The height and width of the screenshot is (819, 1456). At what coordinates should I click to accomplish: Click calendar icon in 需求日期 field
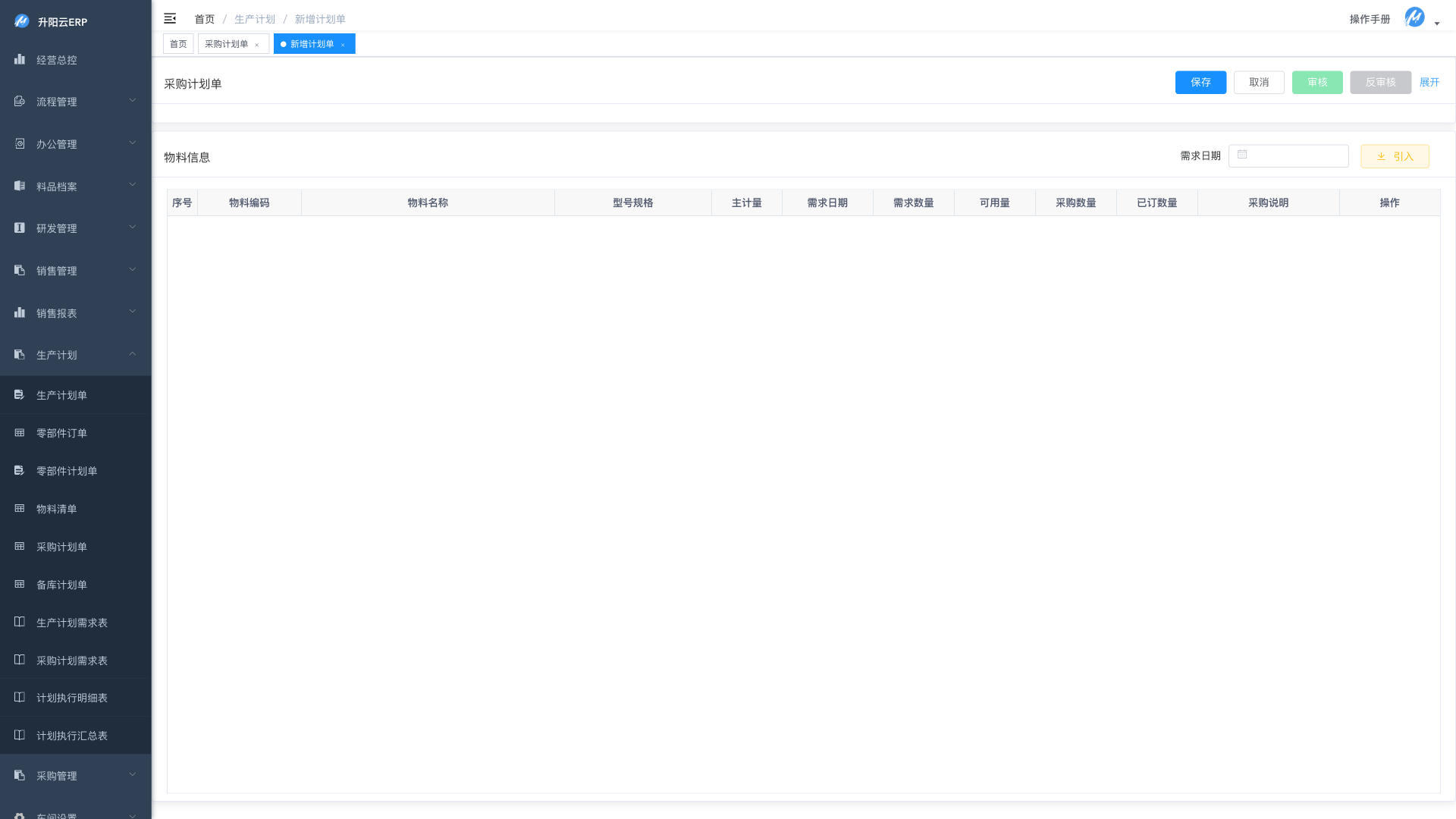[x=1242, y=155]
